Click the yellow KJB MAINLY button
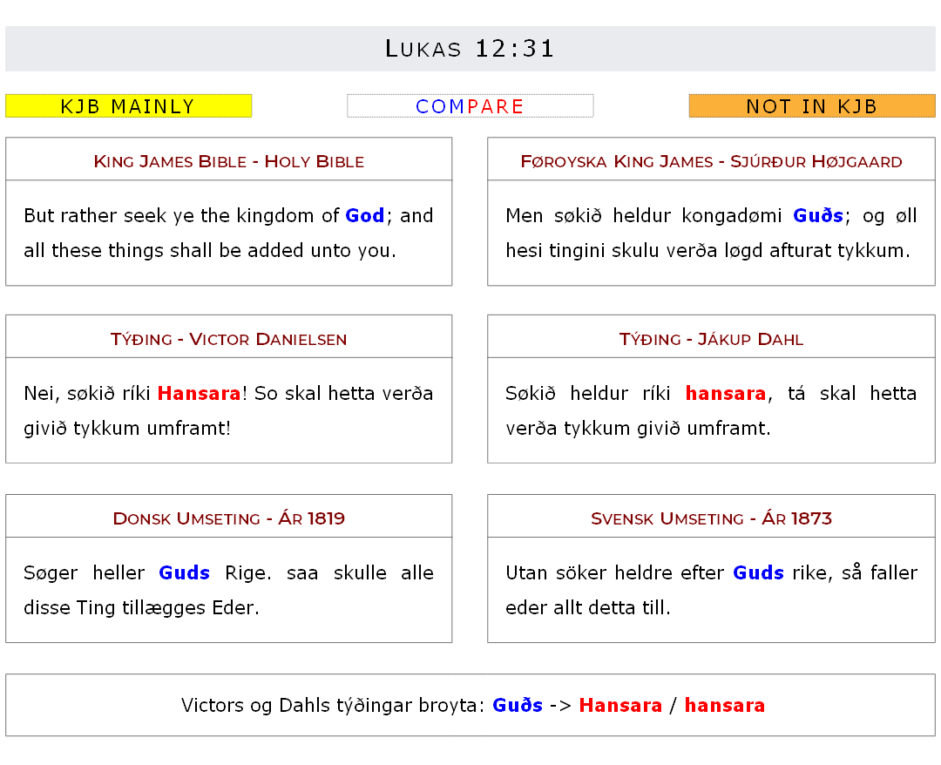This screenshot has height=765, width=941. [128, 106]
